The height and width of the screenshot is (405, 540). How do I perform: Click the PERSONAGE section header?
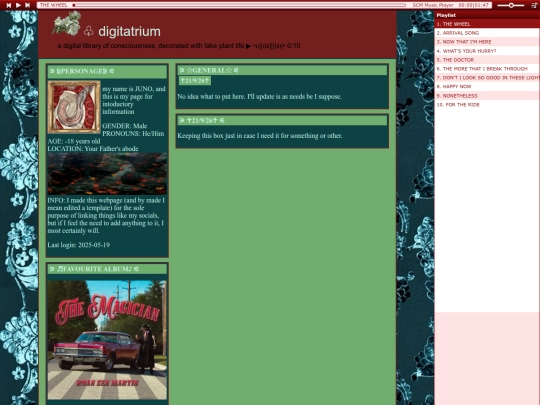click(107, 71)
